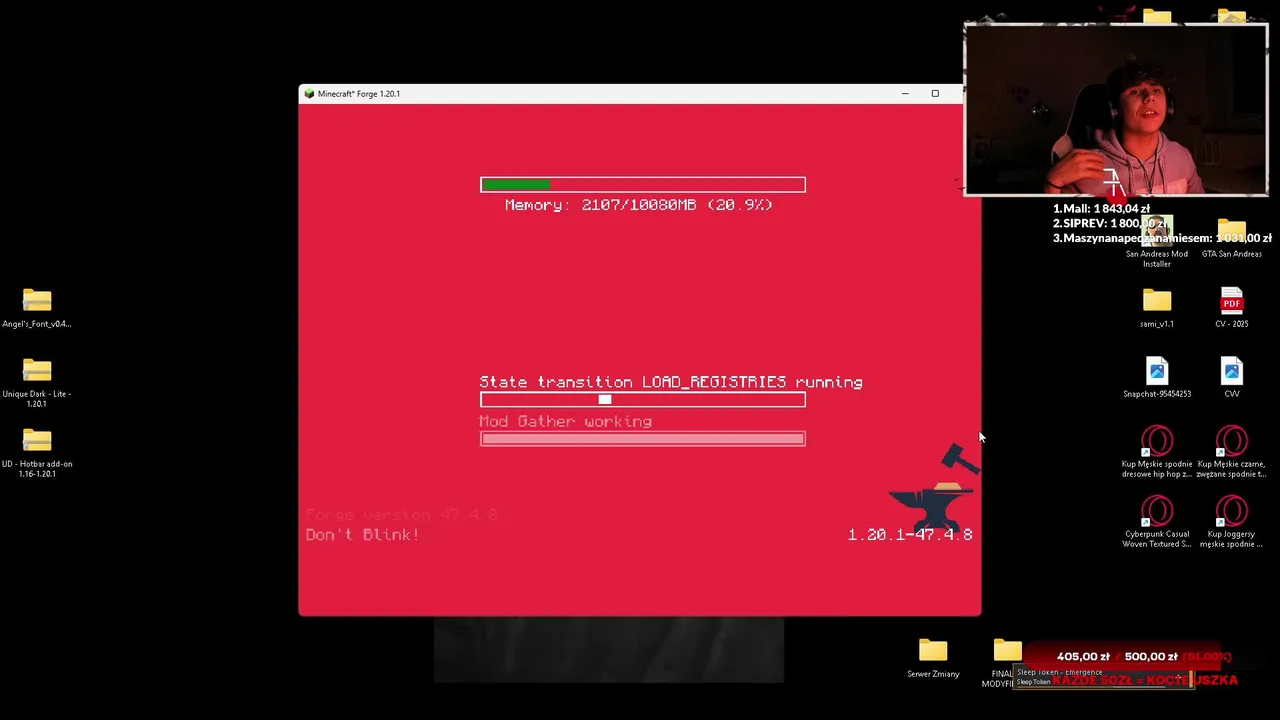1280x720 pixels.
Task: Click the State transition LOAD_REGISTRIES running text
Action: click(671, 382)
